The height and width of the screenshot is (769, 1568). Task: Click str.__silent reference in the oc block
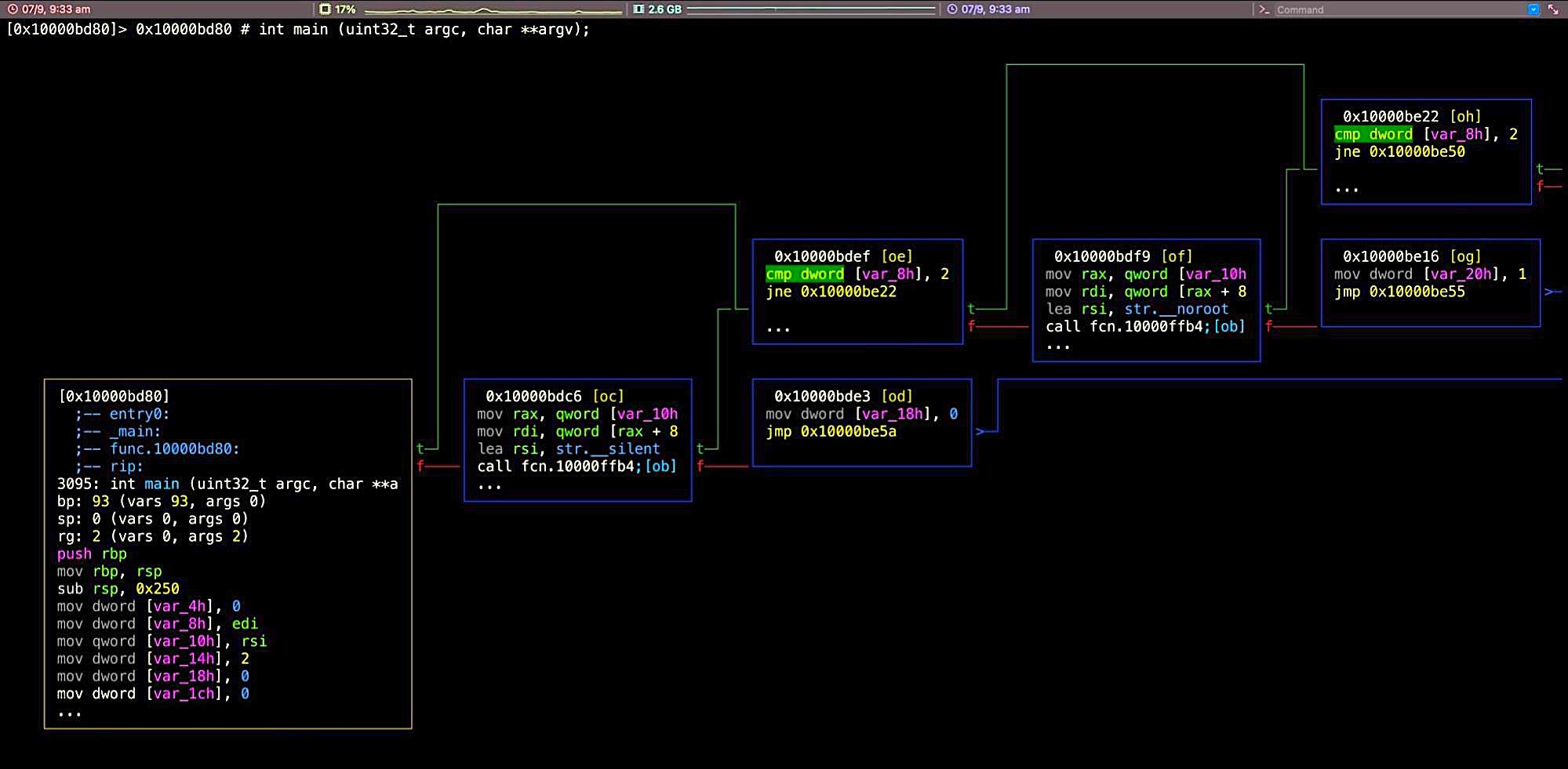608,449
